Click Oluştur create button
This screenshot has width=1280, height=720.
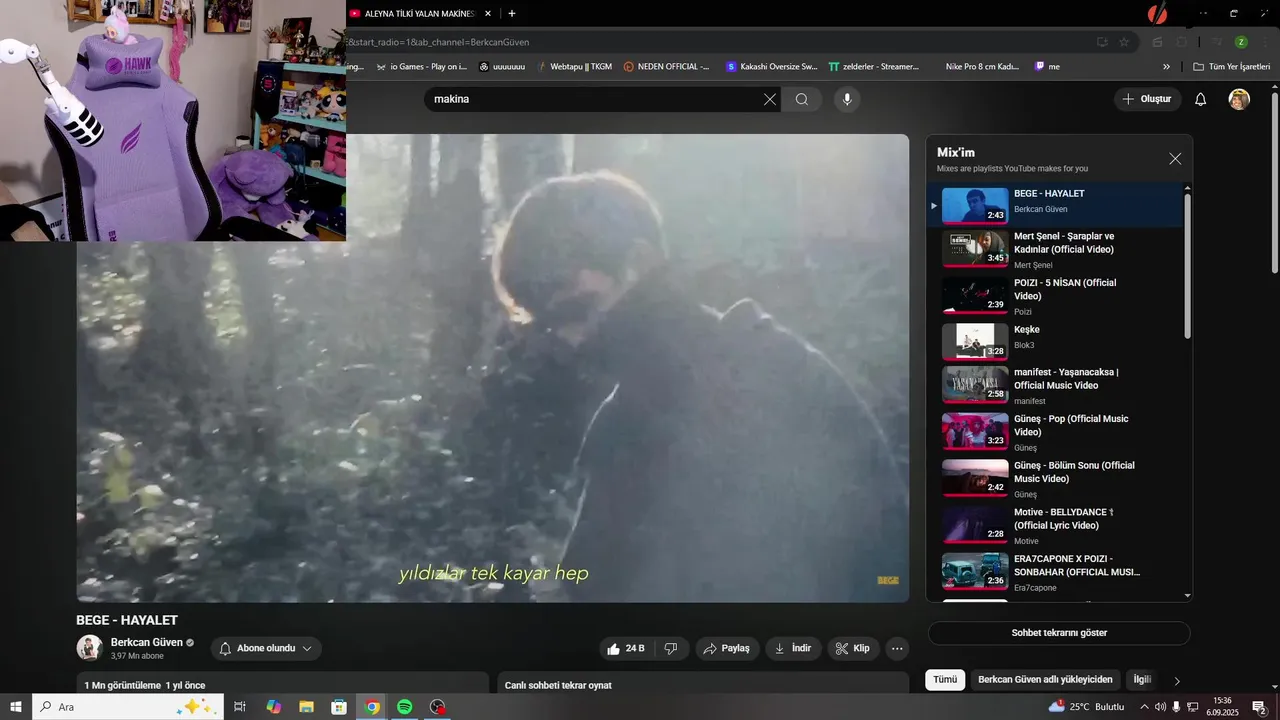1147,99
